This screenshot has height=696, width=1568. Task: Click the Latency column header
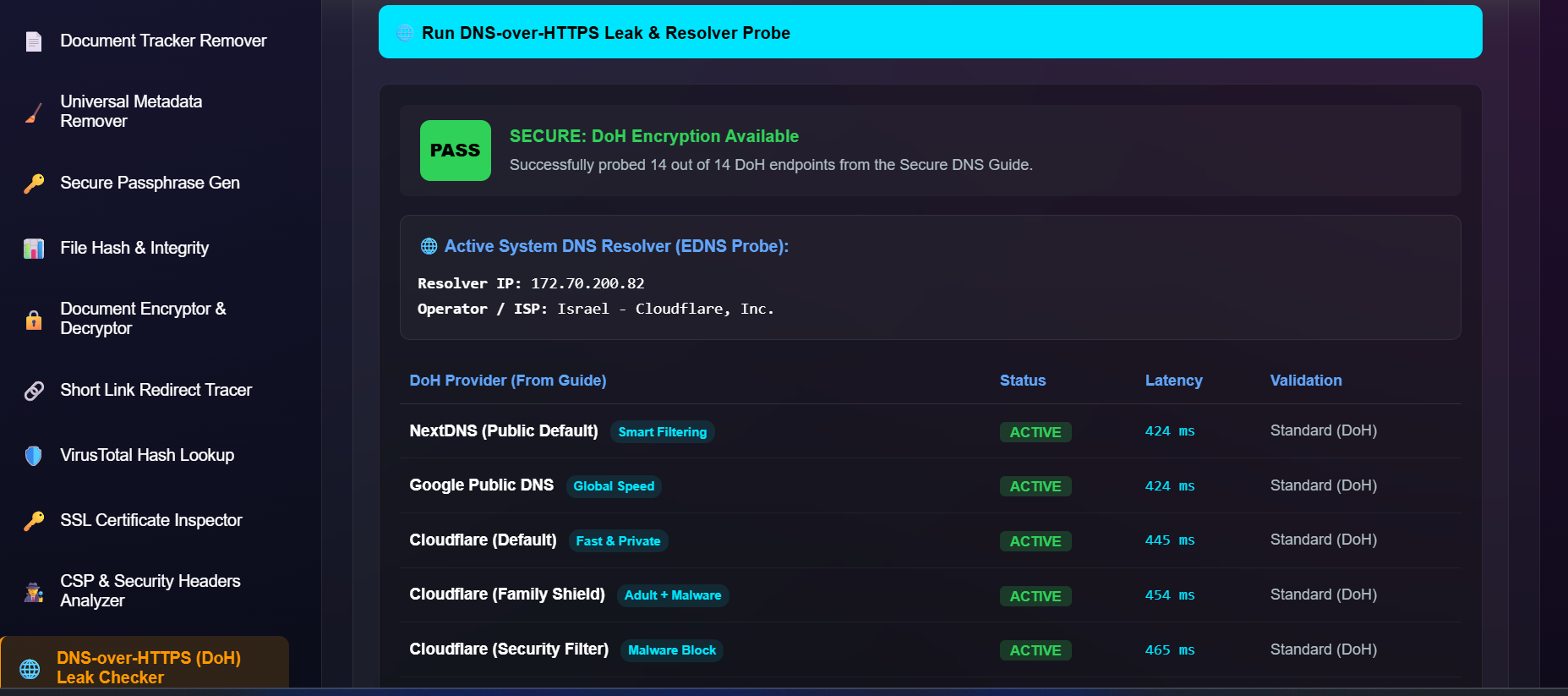1174,381
